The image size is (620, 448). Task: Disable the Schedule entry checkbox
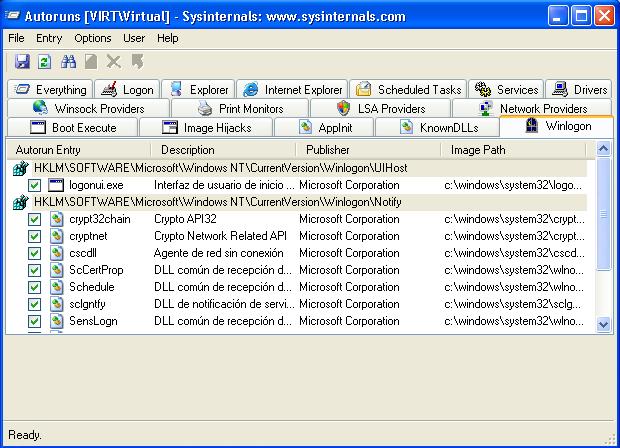pos(34,287)
